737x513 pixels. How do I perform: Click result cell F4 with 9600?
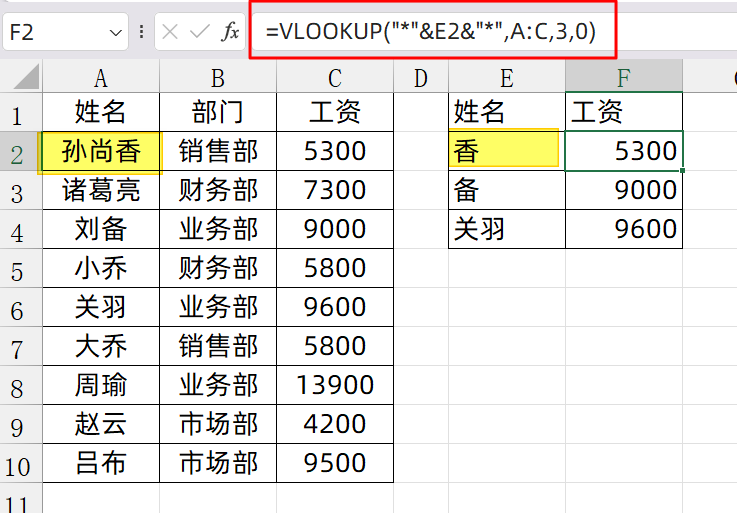tap(624, 229)
